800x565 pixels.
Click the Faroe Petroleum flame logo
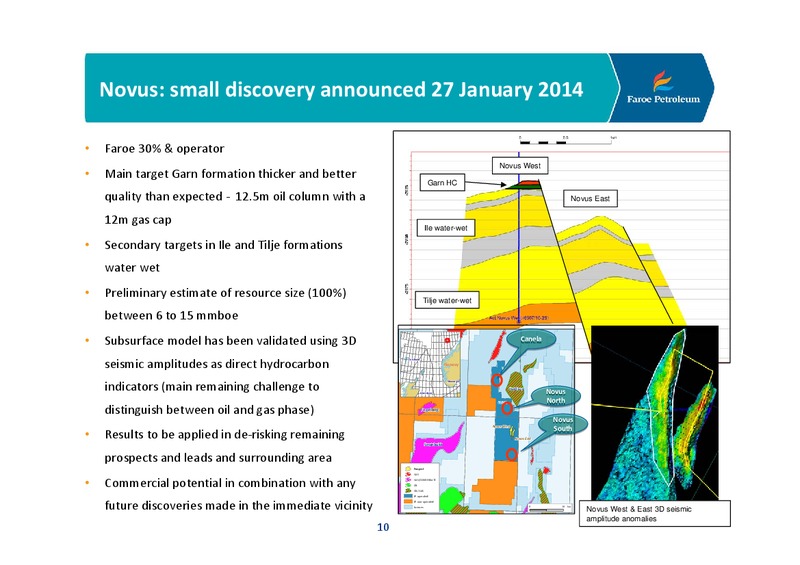pos(662,81)
